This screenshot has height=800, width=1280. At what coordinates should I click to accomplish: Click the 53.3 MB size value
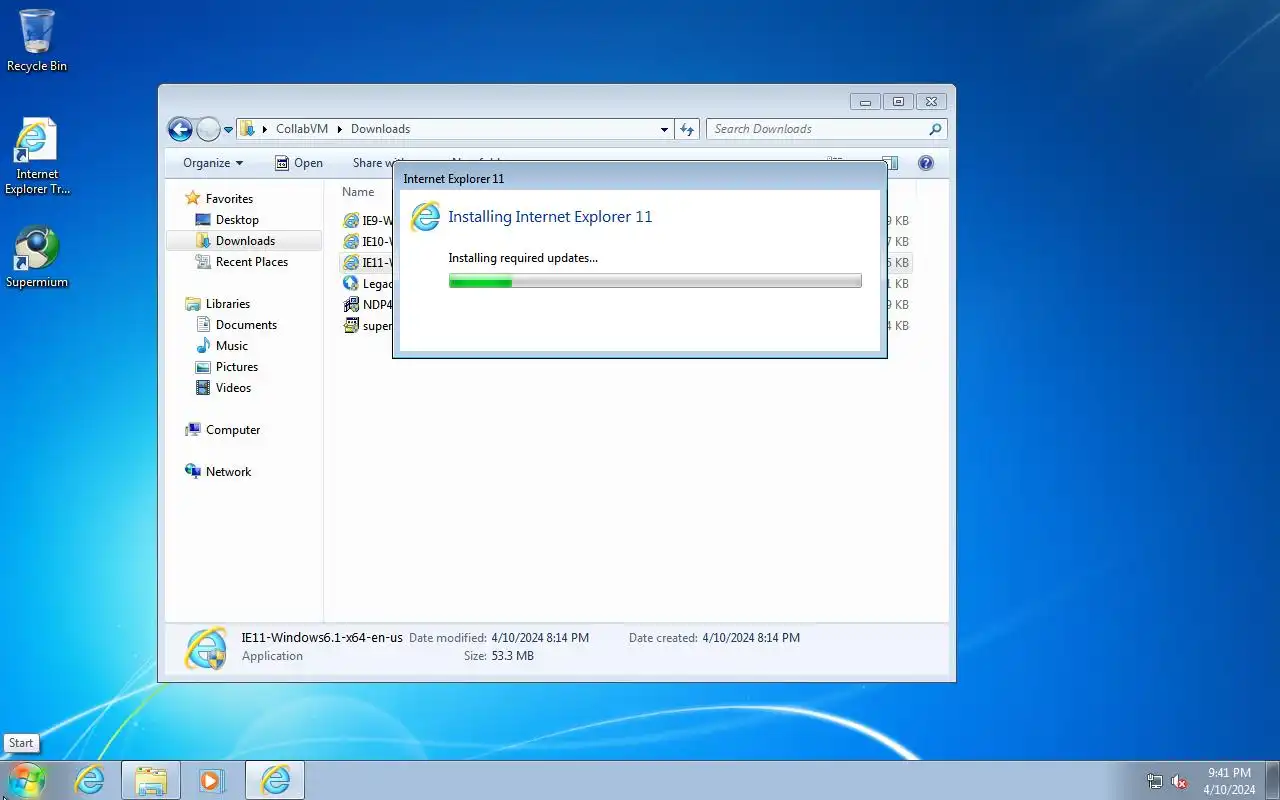pos(512,656)
